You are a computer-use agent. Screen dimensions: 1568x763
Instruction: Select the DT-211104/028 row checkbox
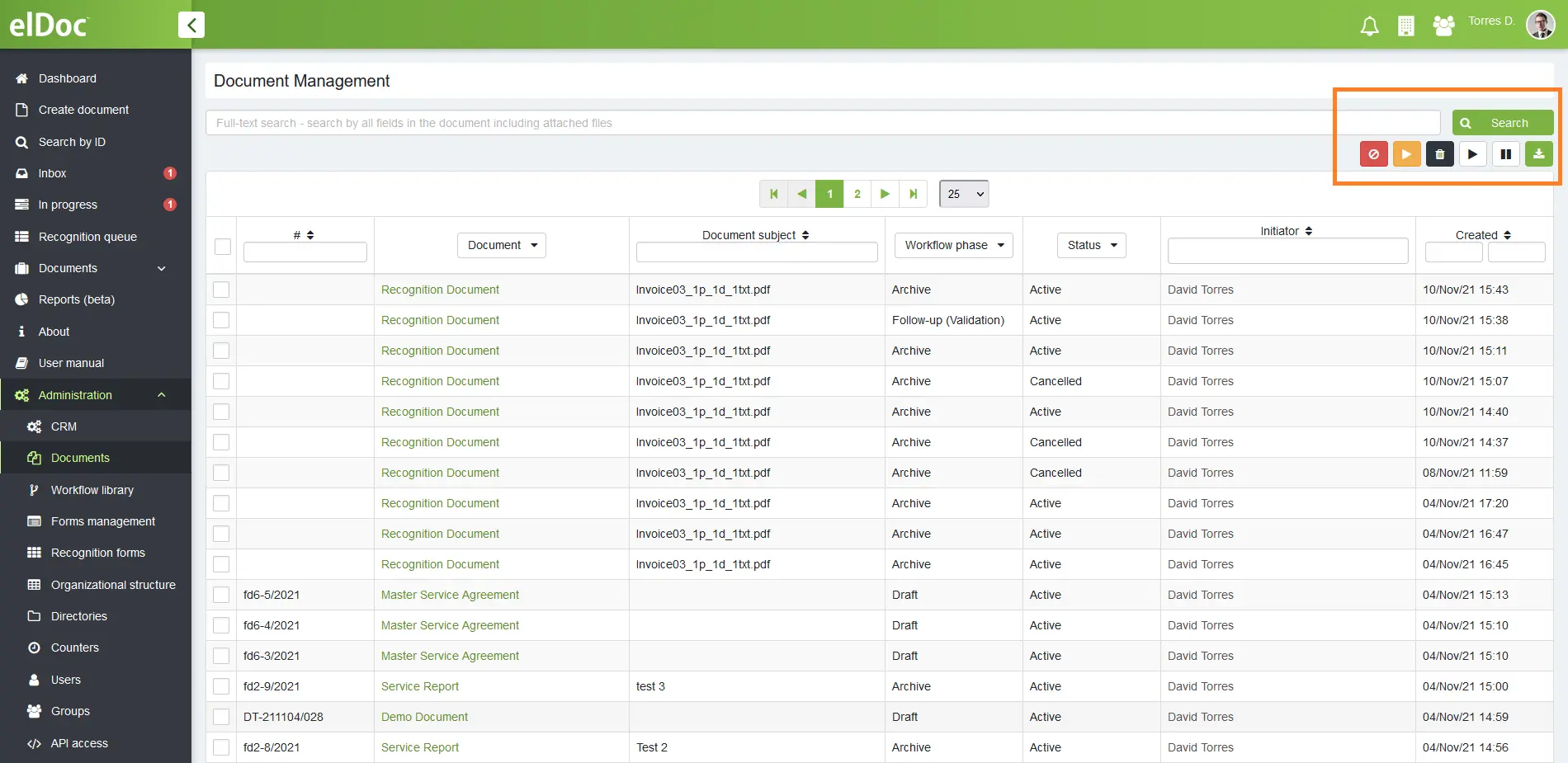coord(221,717)
